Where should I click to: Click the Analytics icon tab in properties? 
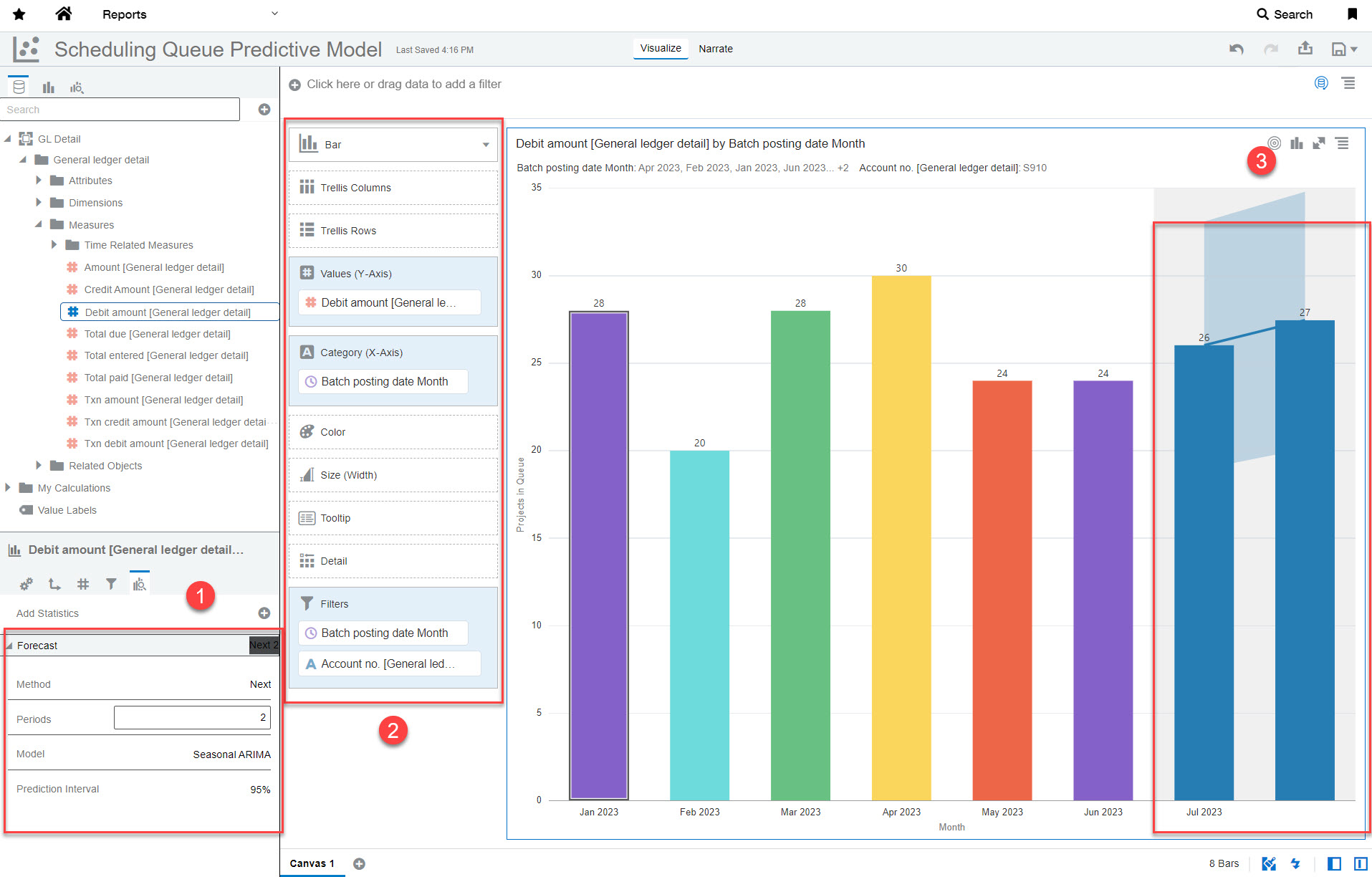coord(139,584)
